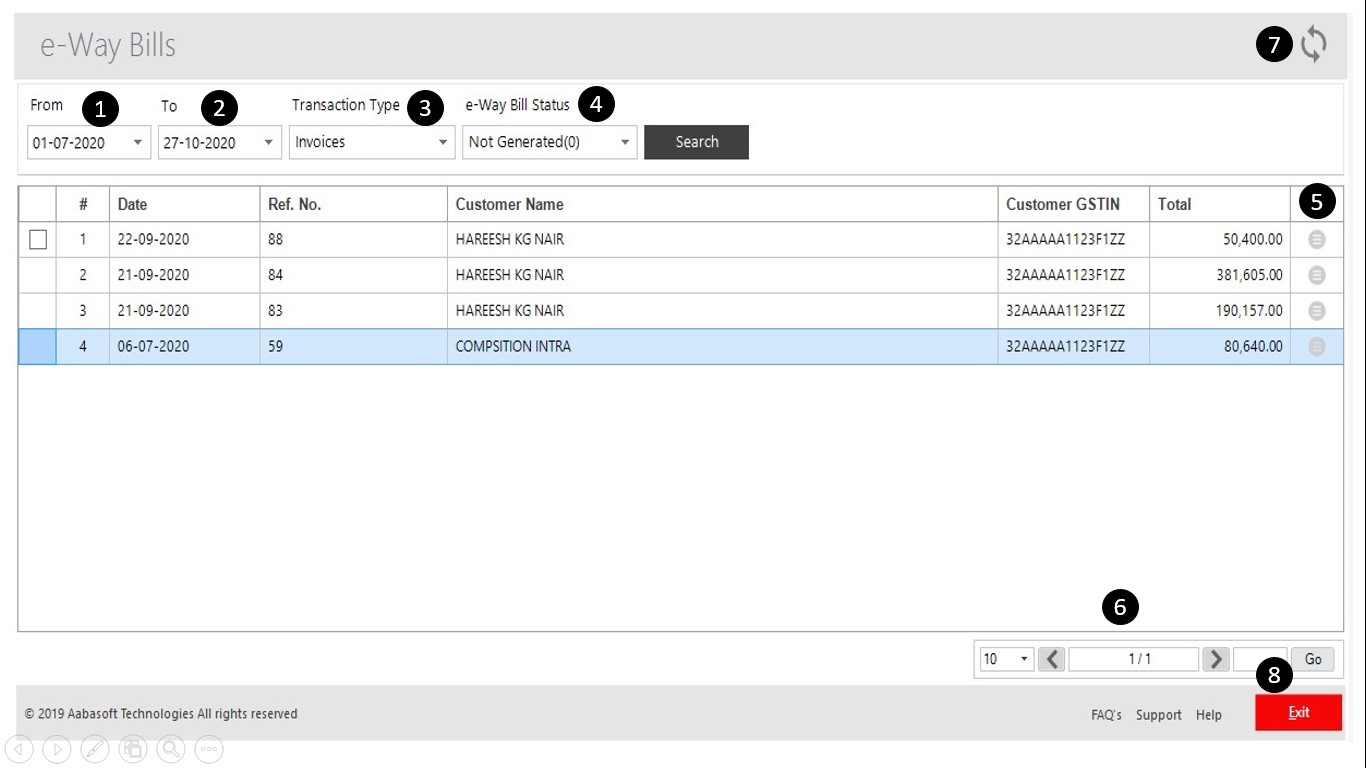The image size is (1366, 768).
Task: Open slideshow see-all-slides control
Action: coord(133,748)
